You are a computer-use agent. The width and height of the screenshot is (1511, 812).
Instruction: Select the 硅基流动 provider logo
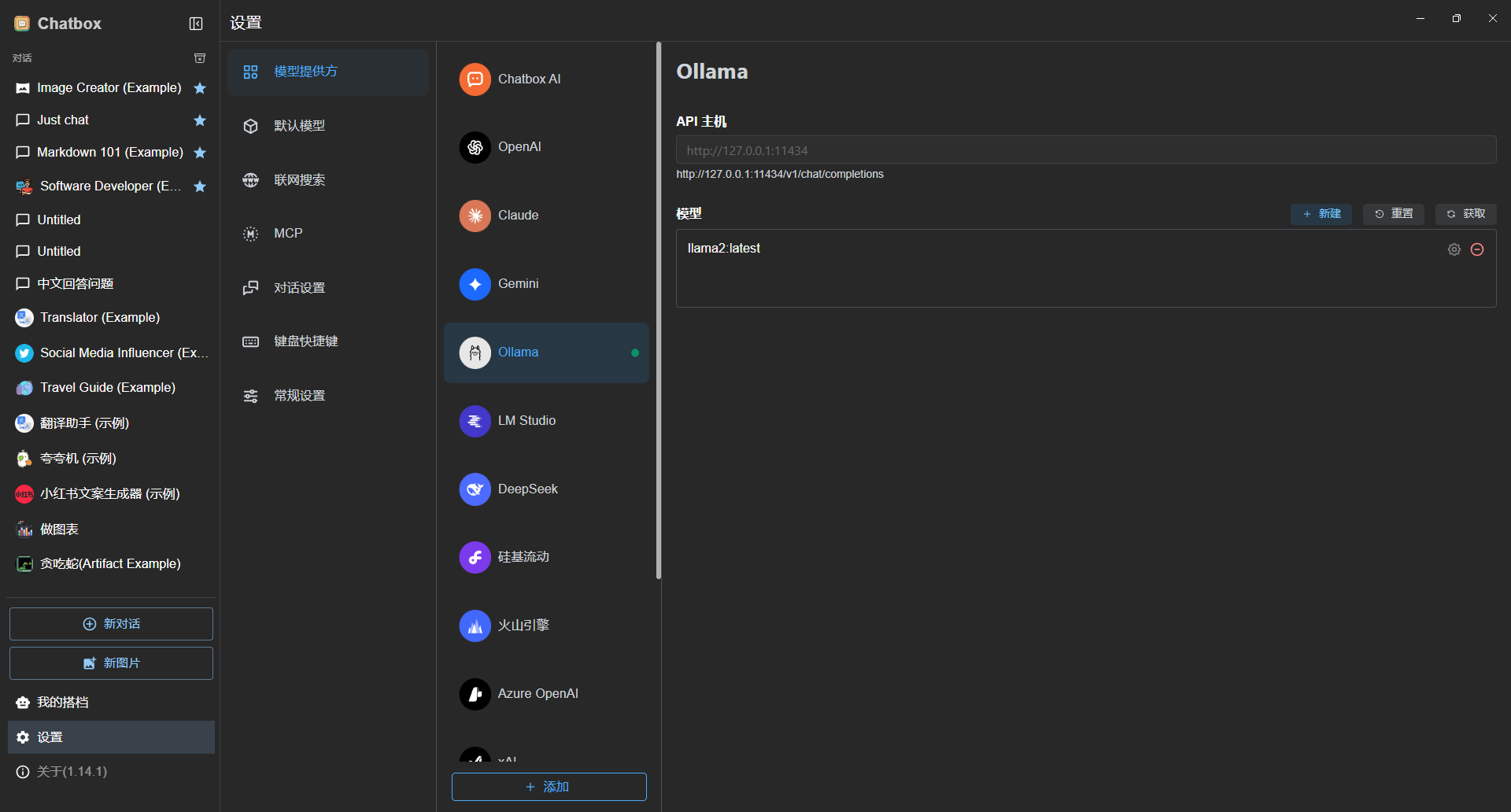475,558
